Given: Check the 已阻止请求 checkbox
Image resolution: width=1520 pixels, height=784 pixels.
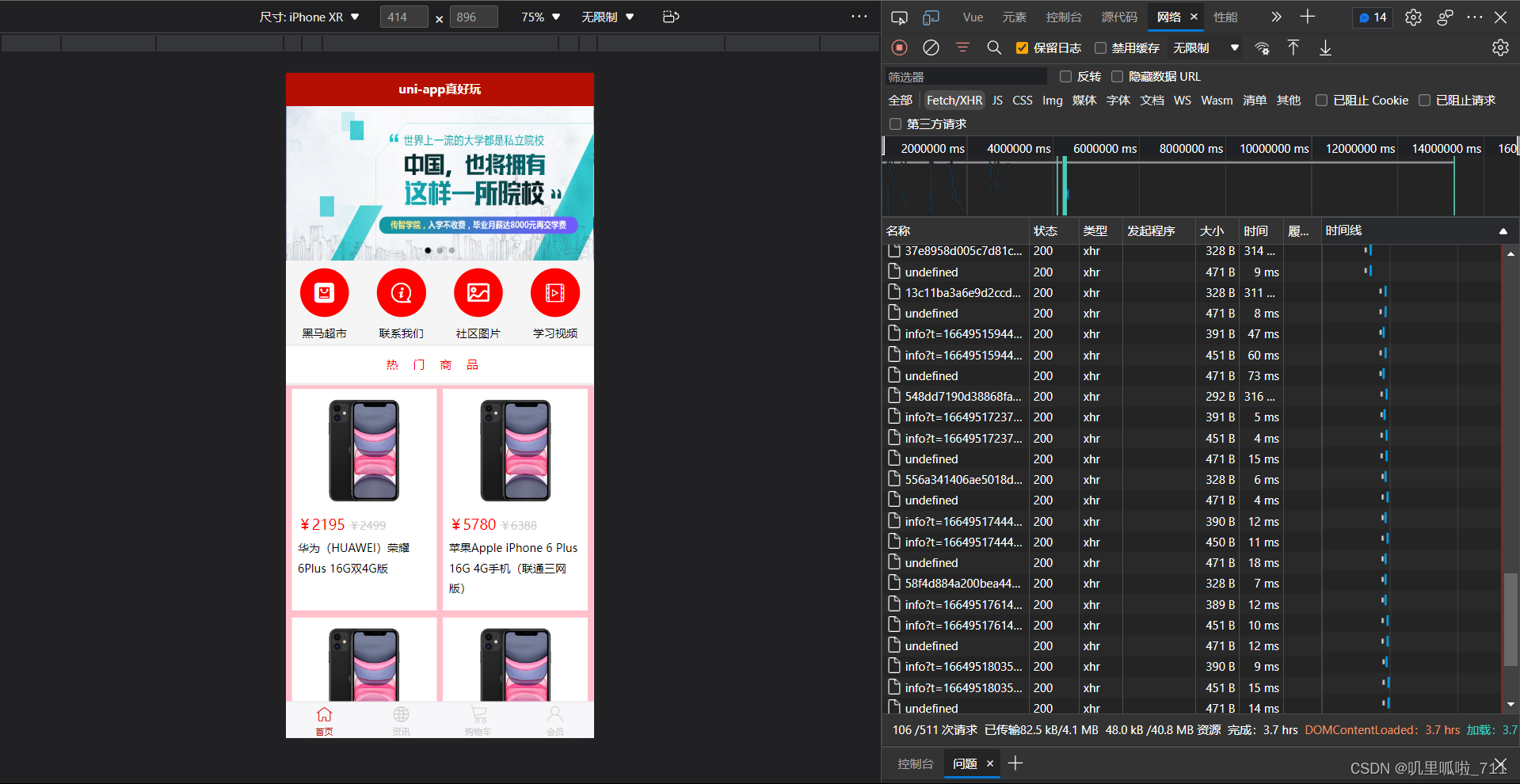Looking at the screenshot, I should pyautogui.click(x=1424, y=101).
